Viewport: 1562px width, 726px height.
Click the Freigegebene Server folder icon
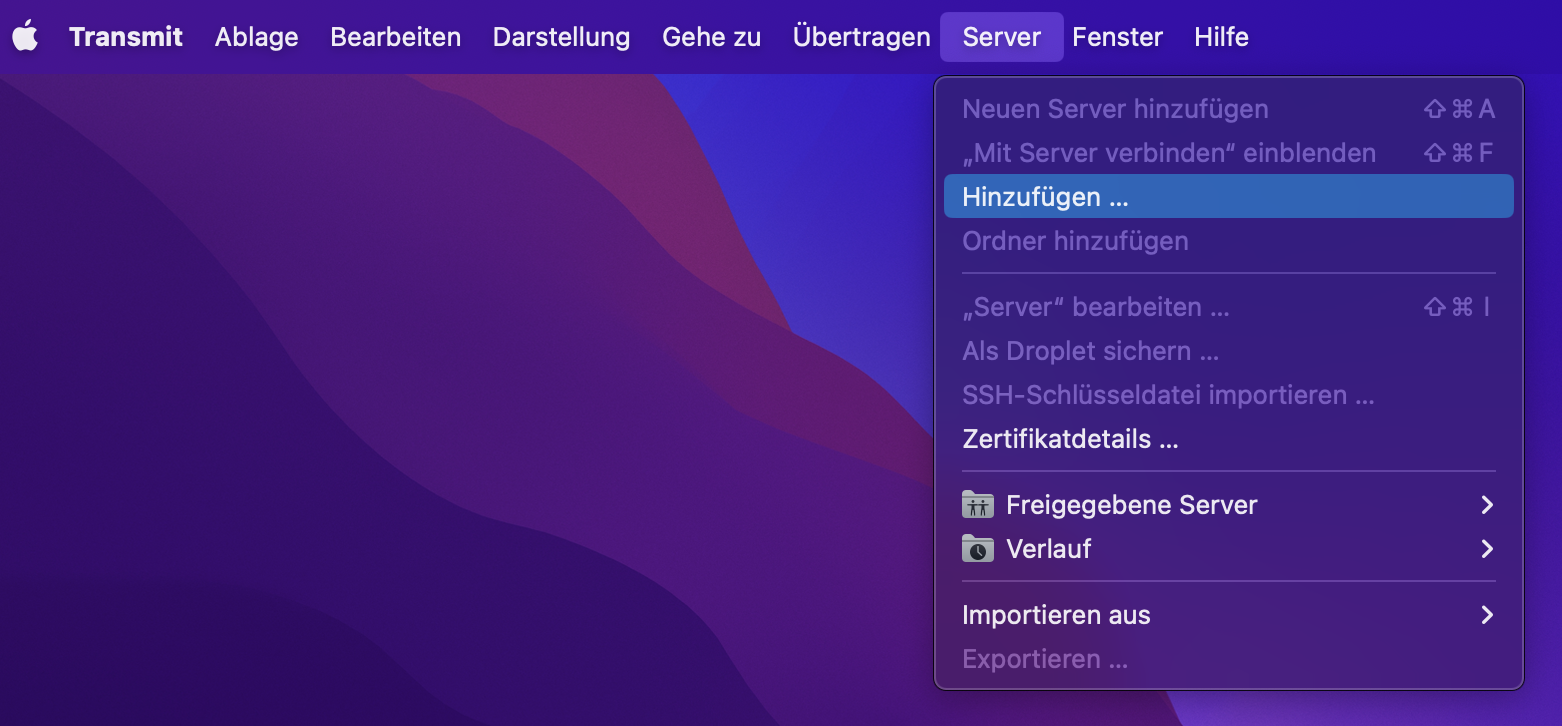978,505
